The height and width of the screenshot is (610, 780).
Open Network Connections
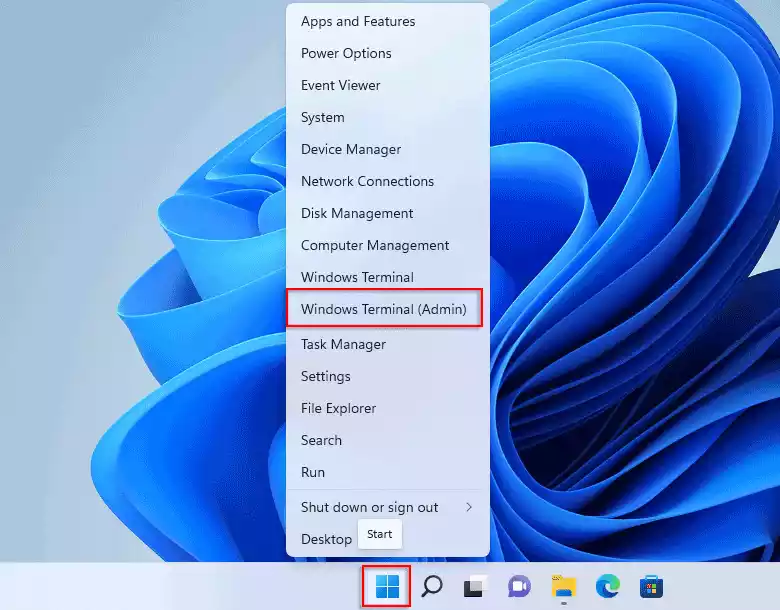click(367, 181)
